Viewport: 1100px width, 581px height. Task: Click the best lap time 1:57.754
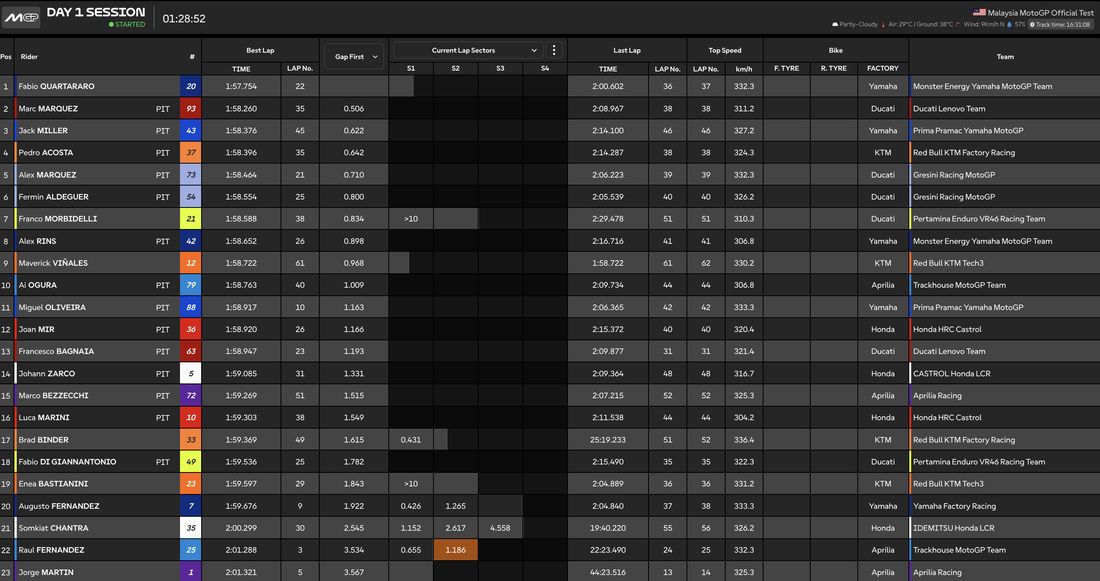[x=241, y=86]
